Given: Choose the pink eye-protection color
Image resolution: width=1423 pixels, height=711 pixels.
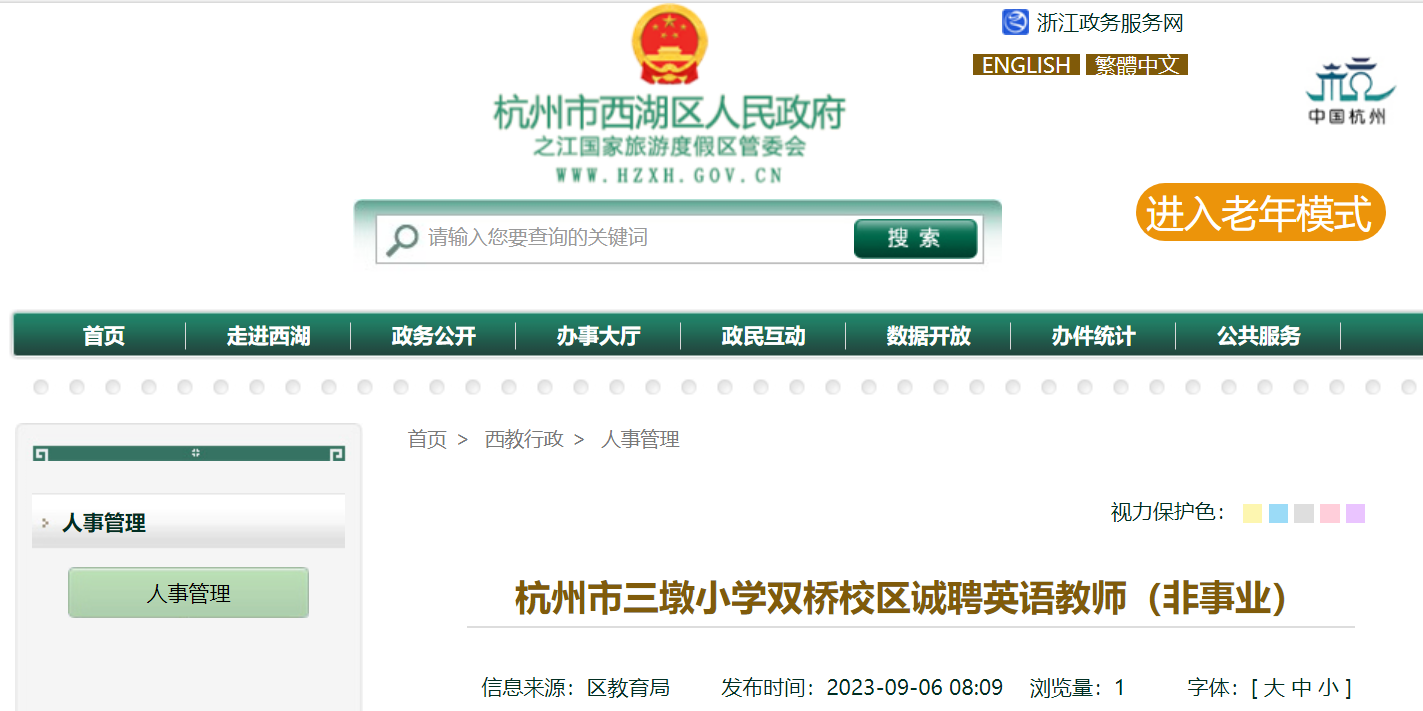Looking at the screenshot, I should pos(1329,513).
